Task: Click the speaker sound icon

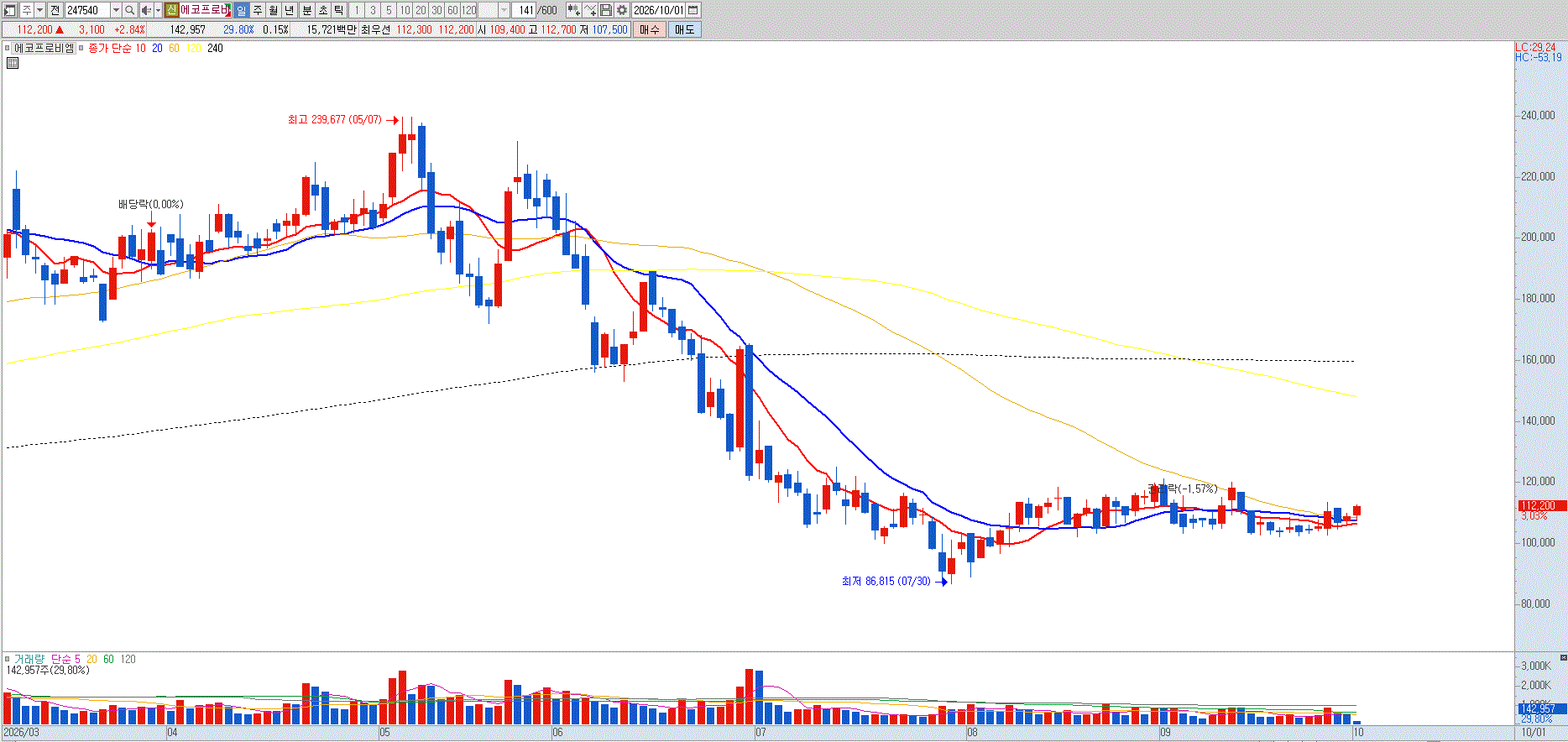Action: [x=146, y=10]
